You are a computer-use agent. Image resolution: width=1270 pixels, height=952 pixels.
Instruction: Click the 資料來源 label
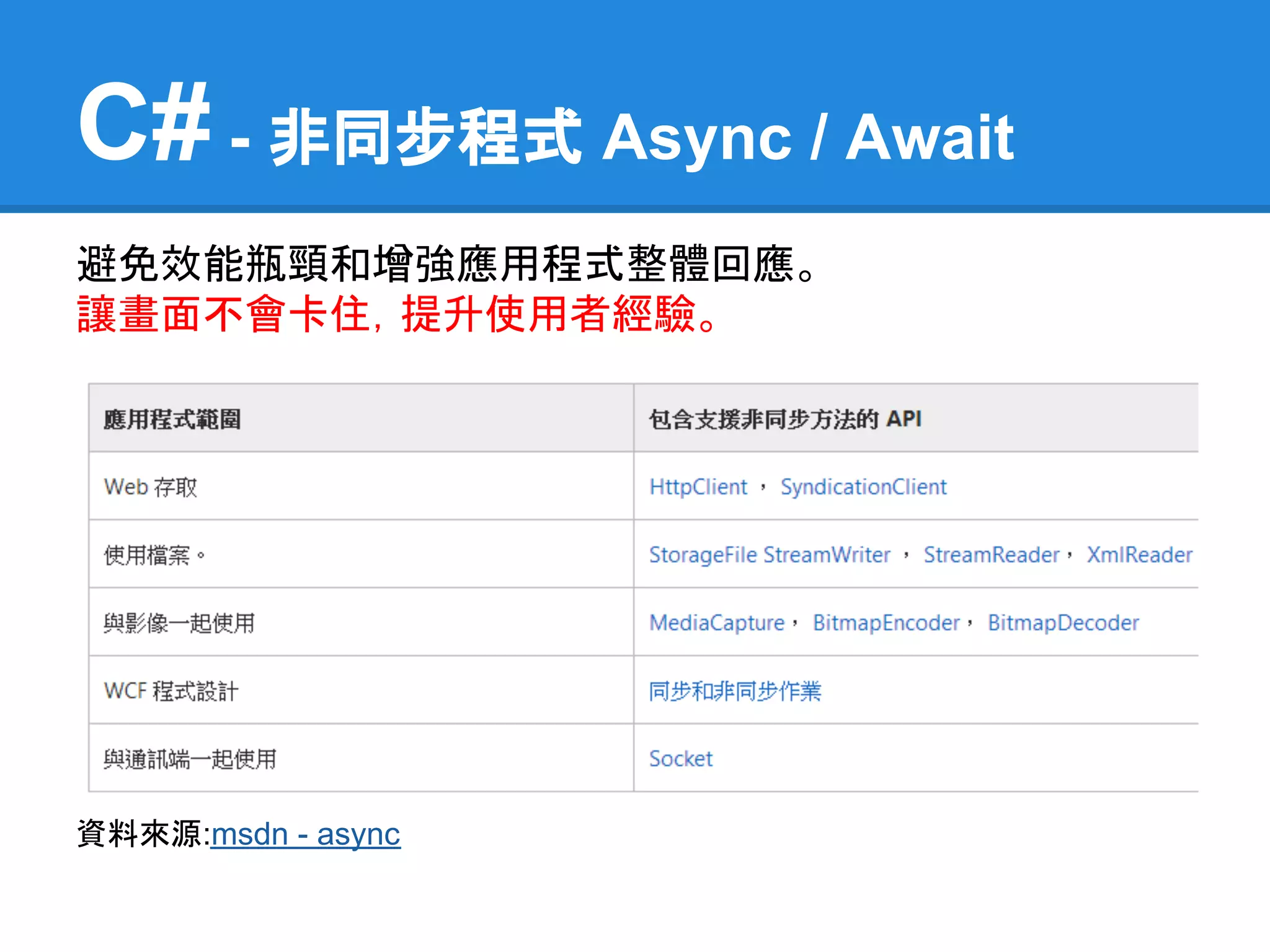coord(144,834)
